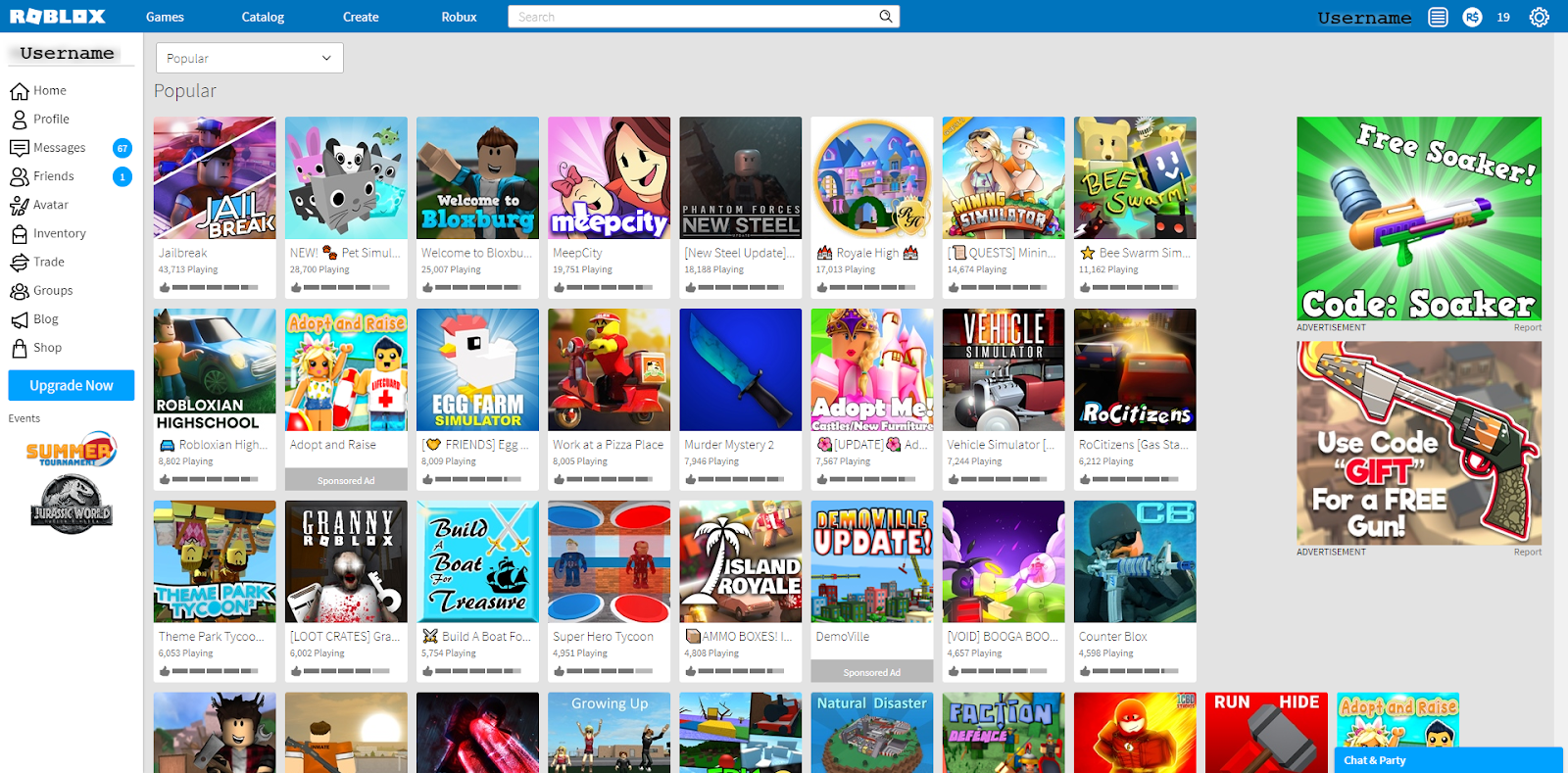This screenshot has width=1568, height=773.
Task: Open the Welcome to Bloxburg thumbnail
Action: coord(477,178)
